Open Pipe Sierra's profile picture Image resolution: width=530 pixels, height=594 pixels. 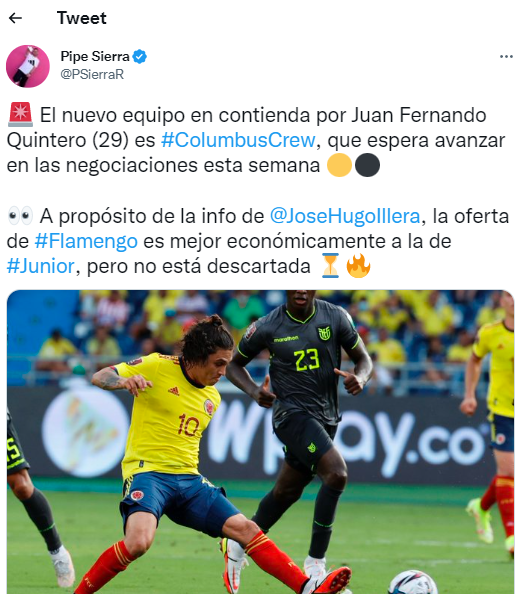[x=28, y=66]
